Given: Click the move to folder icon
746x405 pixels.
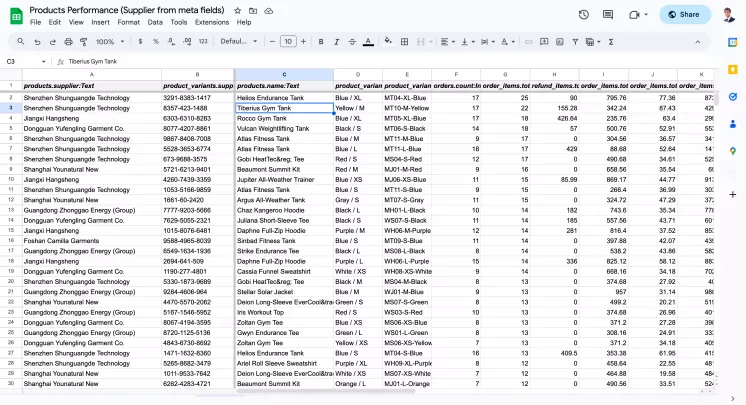Looking at the screenshot, I should pyautogui.click(x=253, y=10).
